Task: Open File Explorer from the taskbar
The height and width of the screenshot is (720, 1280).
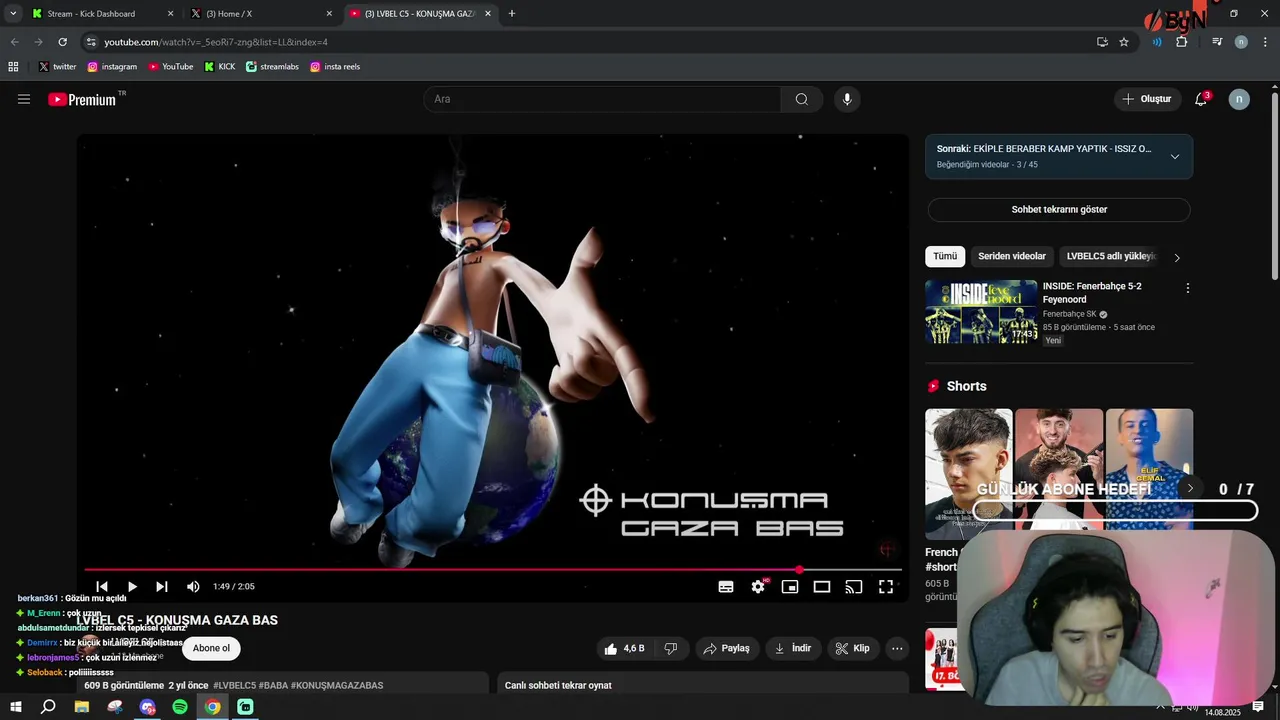Action: [x=82, y=707]
